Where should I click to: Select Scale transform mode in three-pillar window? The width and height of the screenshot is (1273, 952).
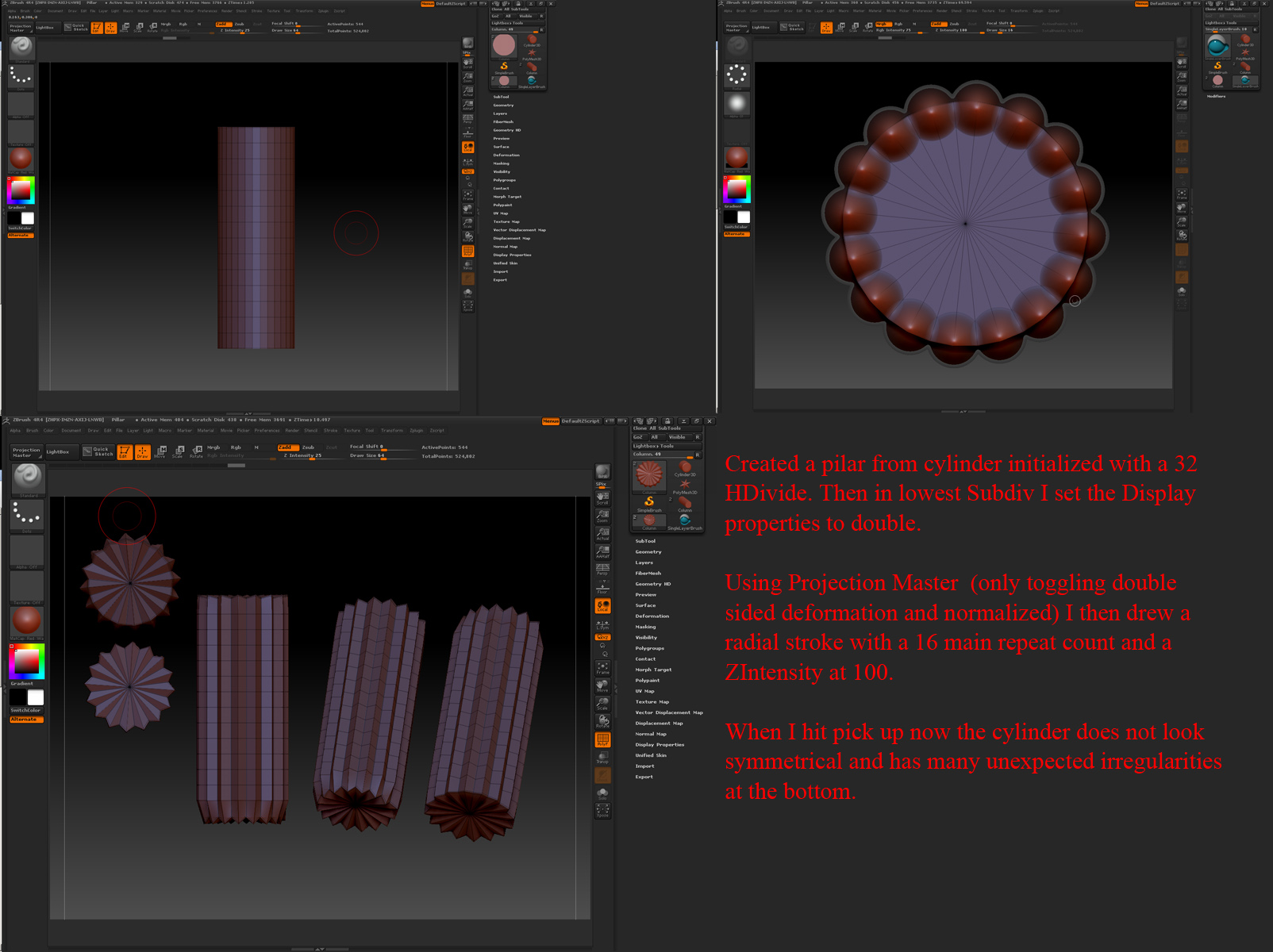click(x=178, y=451)
